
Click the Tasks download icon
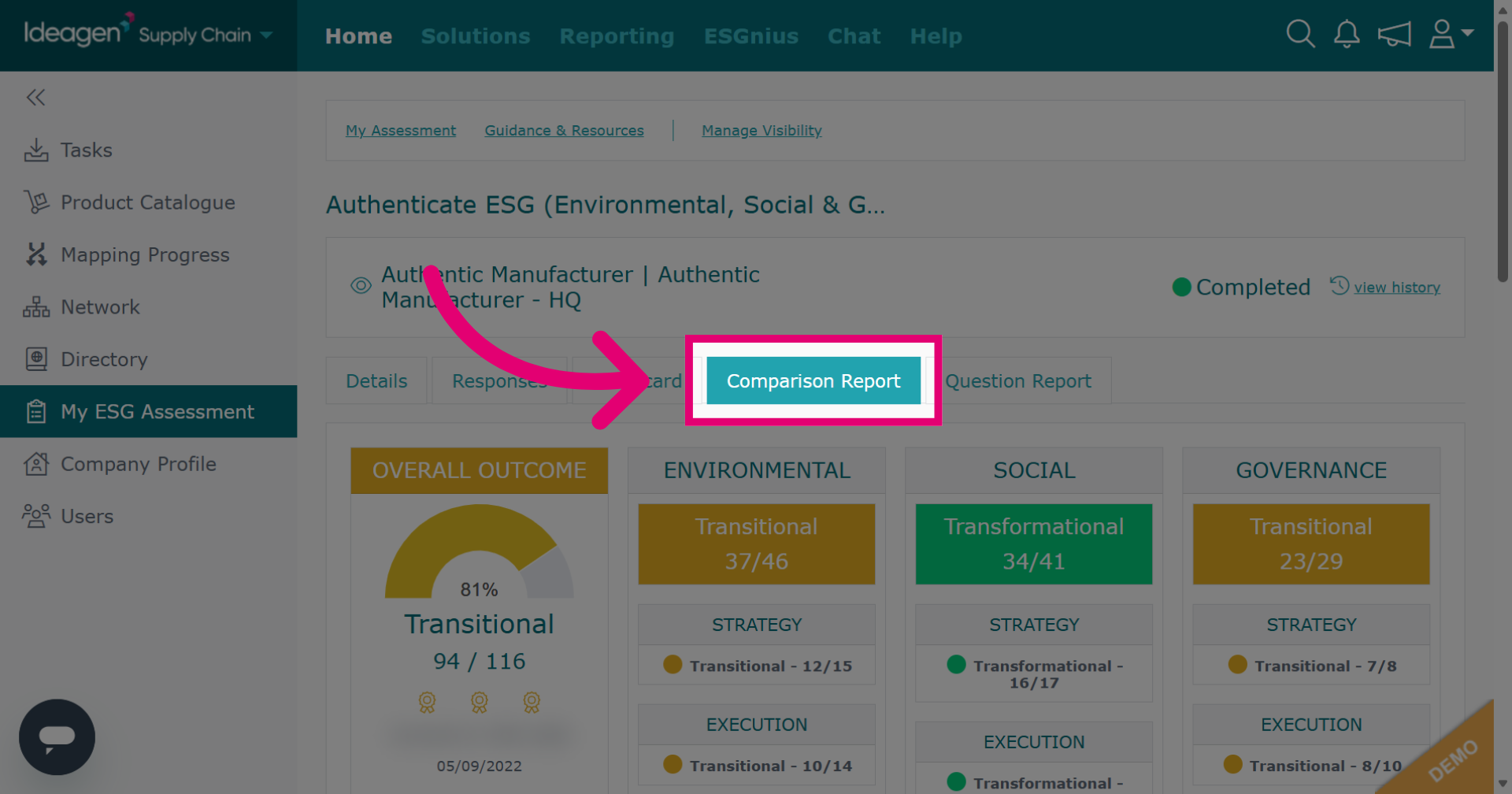36,150
